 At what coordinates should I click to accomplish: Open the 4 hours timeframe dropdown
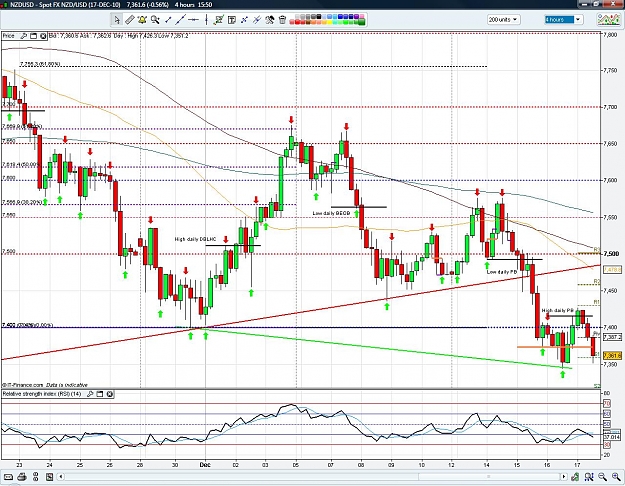[564, 19]
